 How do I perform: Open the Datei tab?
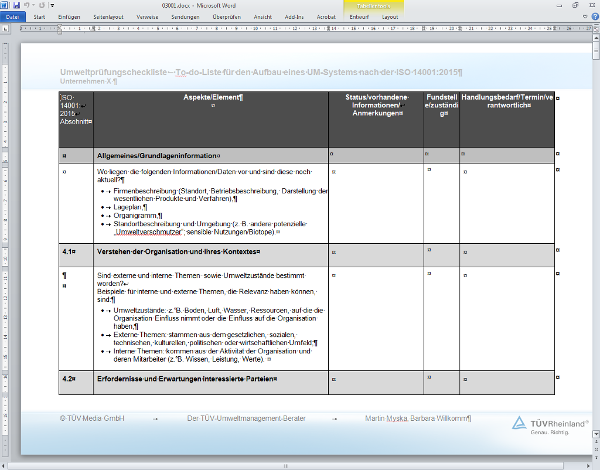(14, 18)
